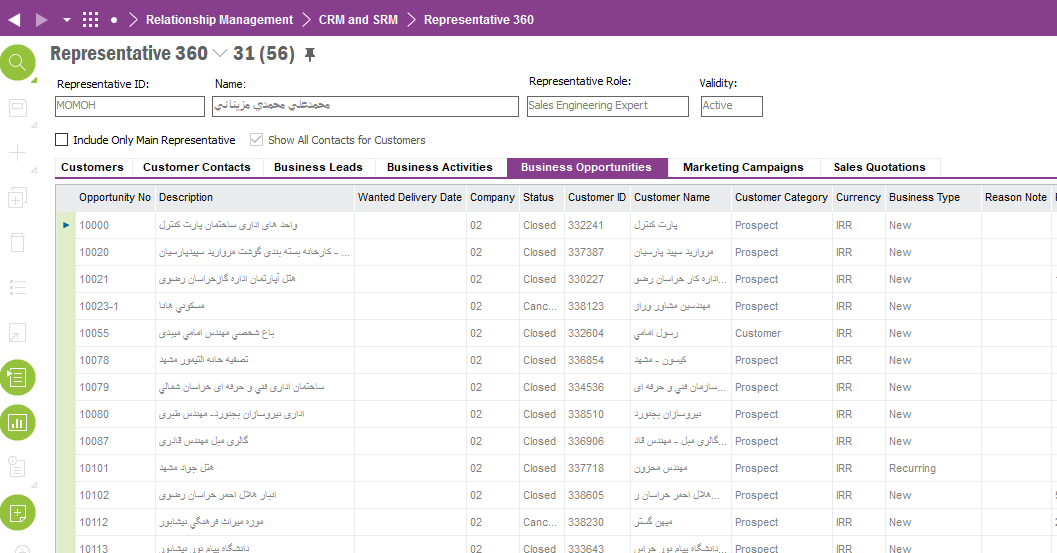Click the green add-note icon

click(x=18, y=513)
